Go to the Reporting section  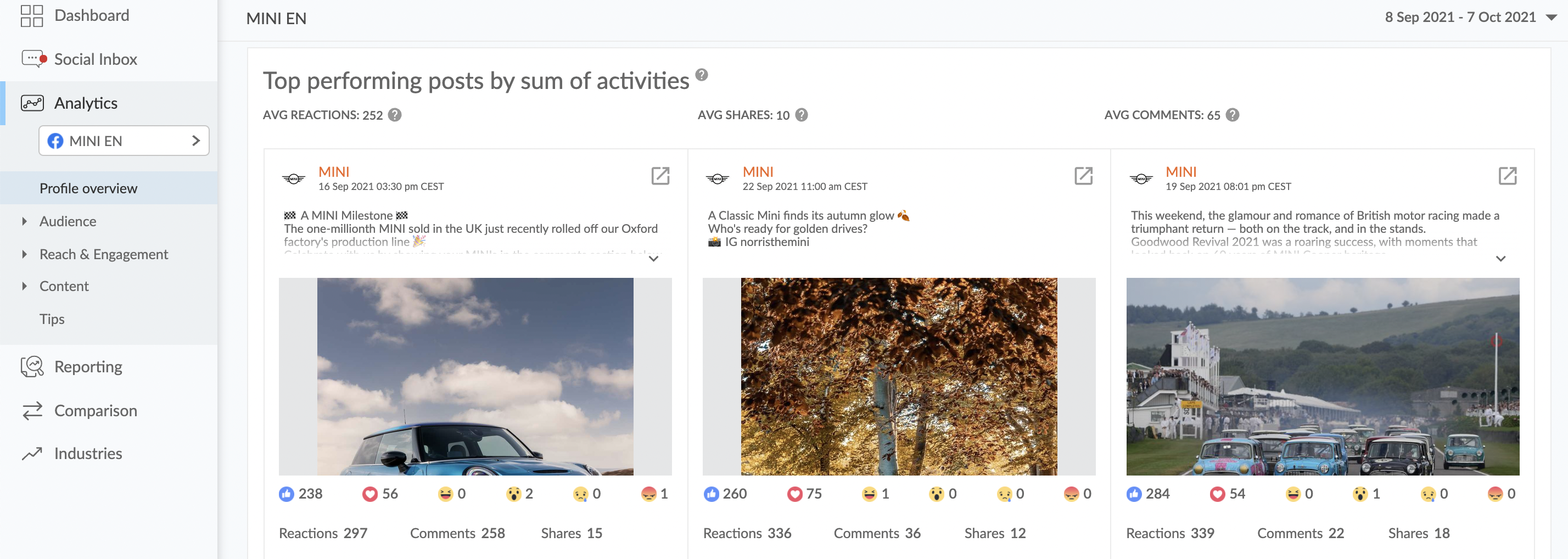coord(88,367)
